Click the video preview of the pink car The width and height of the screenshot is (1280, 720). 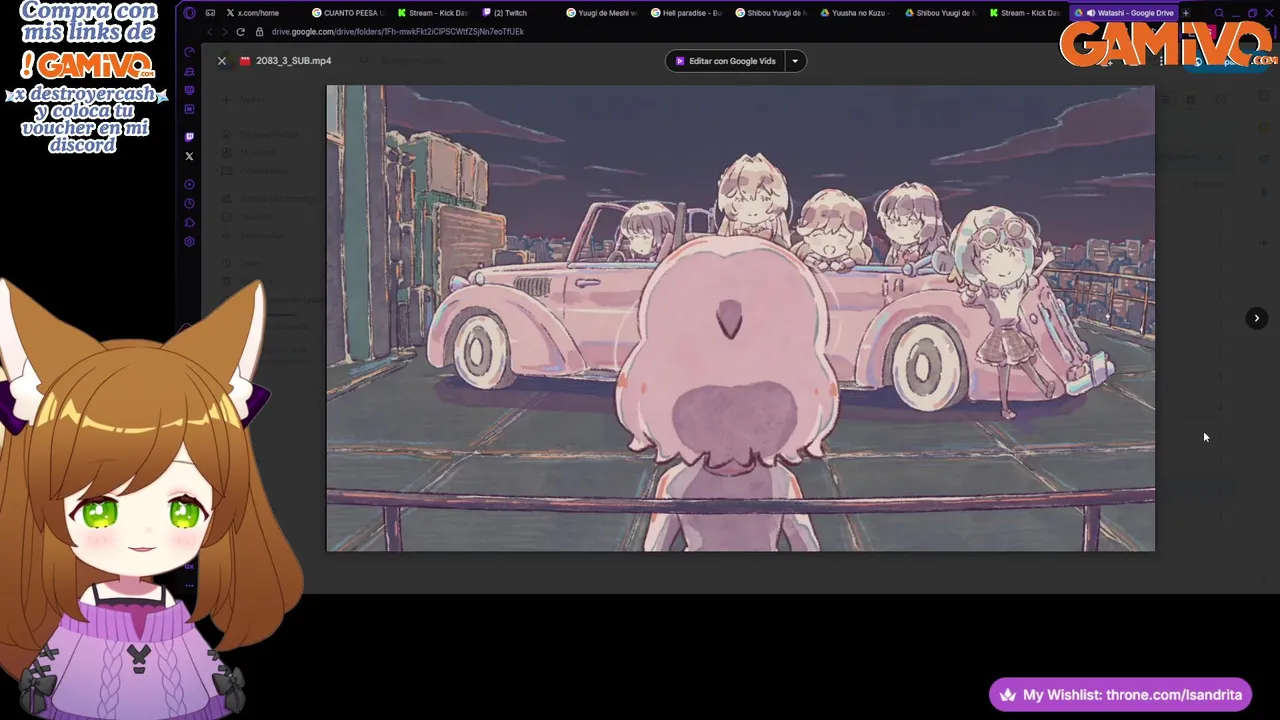[740, 318]
